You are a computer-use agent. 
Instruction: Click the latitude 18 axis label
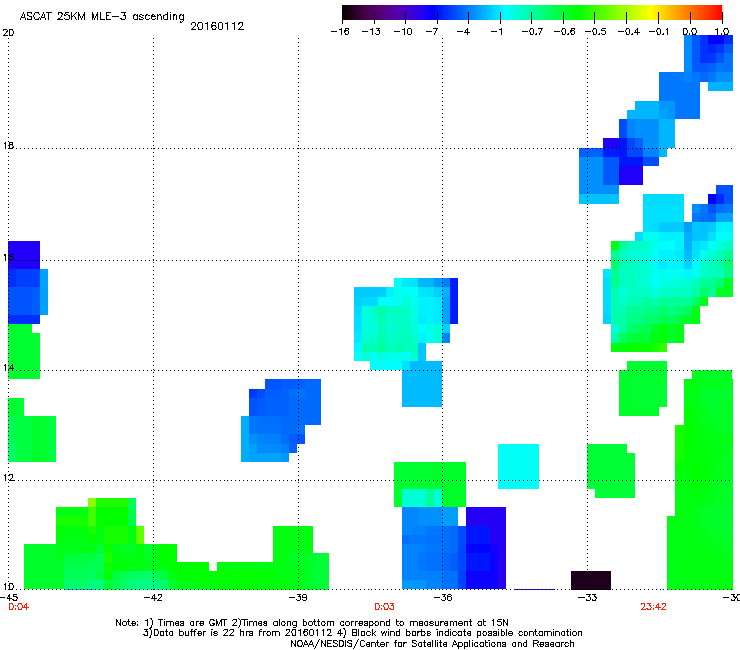point(8,145)
